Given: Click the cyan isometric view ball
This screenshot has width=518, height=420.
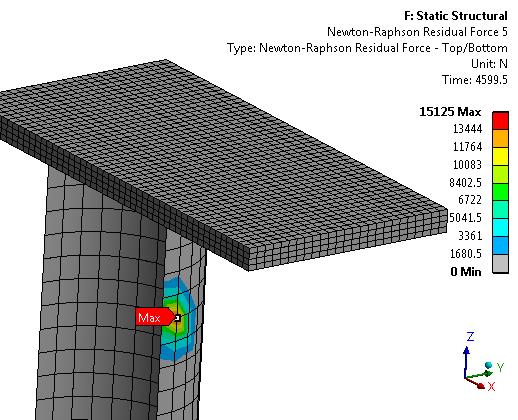Looking at the screenshot, I should [x=489, y=365].
